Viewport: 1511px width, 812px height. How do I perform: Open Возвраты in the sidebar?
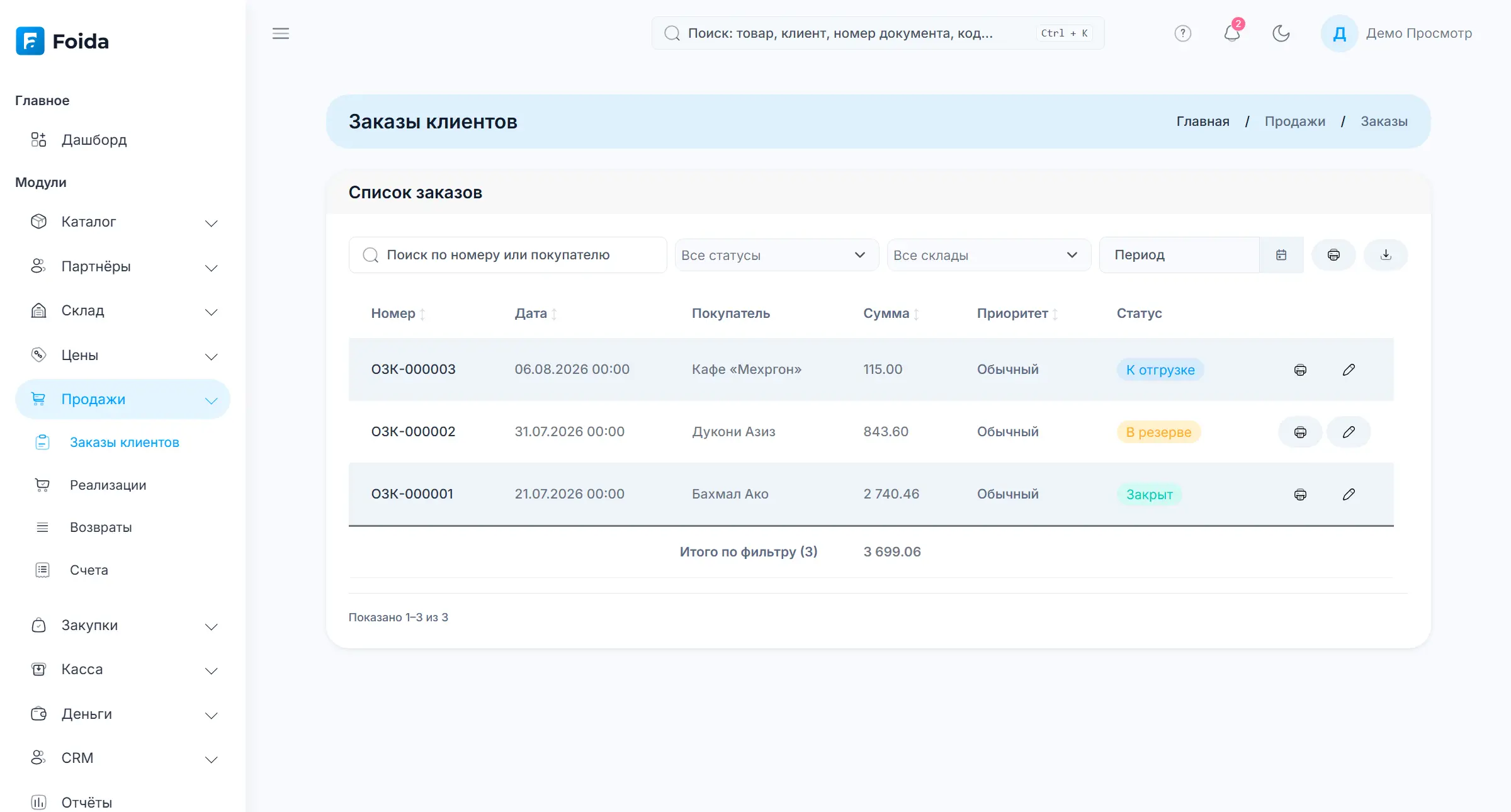101,527
